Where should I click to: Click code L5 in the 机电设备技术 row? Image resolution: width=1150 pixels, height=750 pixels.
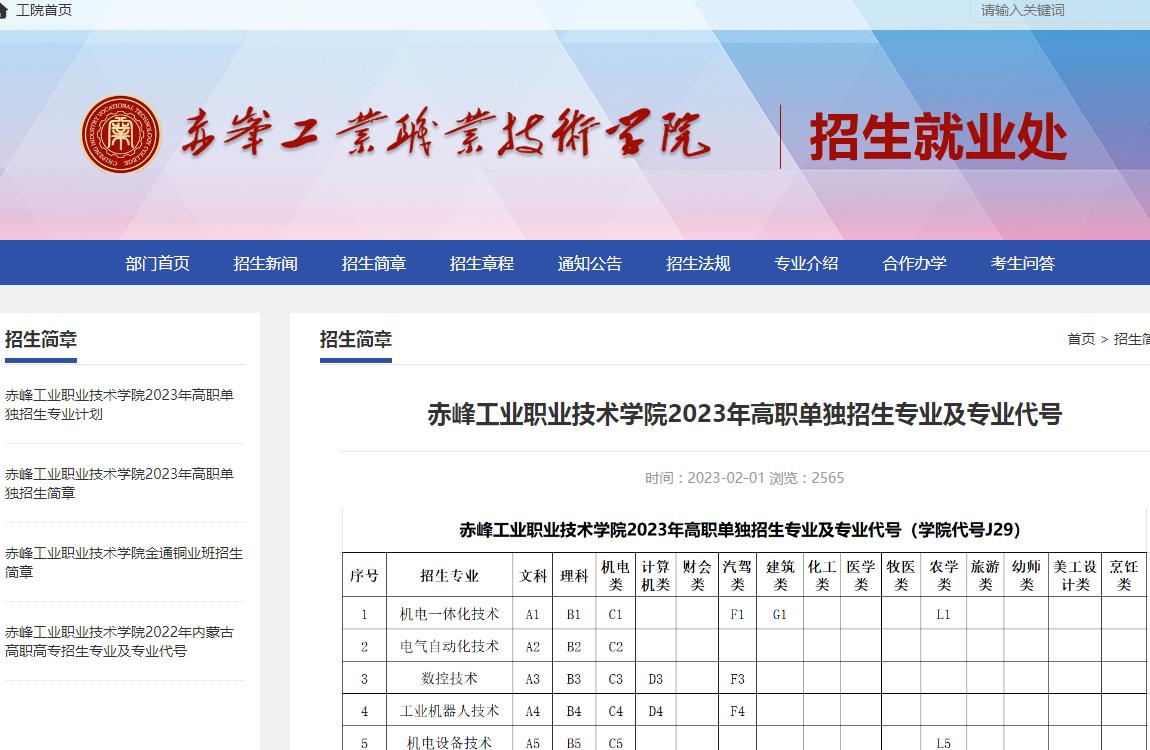(x=943, y=743)
